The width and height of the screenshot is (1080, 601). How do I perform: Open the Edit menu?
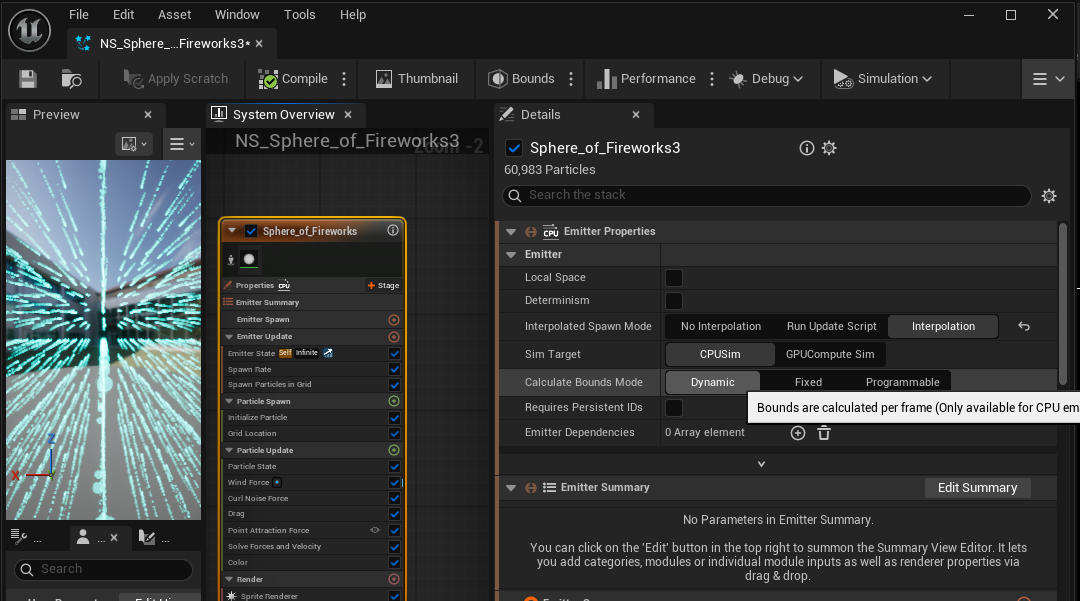point(123,14)
